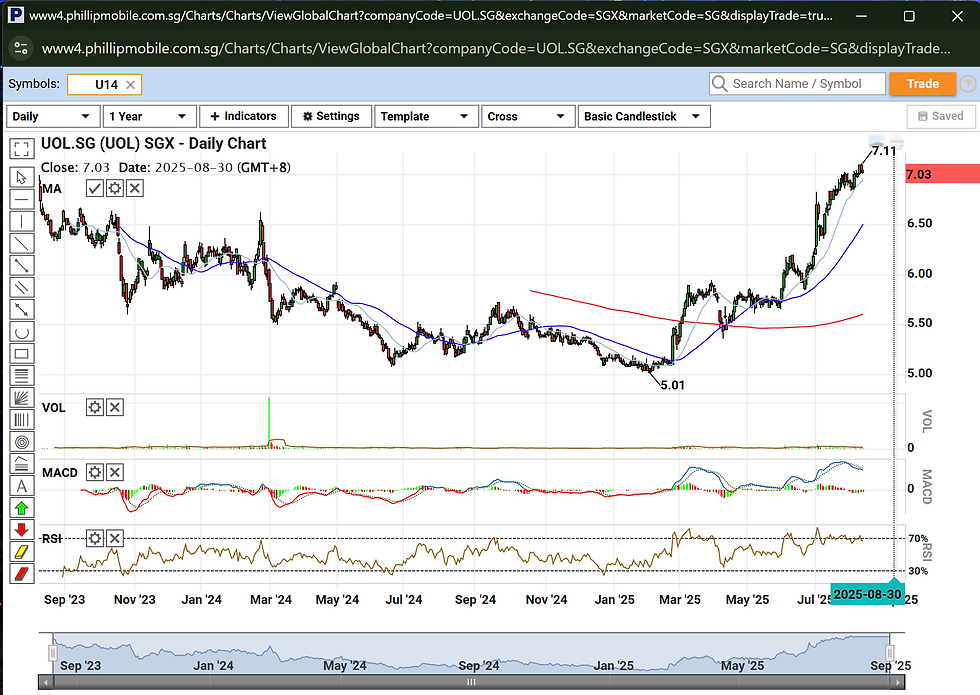Select the arrow pointer tool
The image size is (980, 695).
(21, 177)
